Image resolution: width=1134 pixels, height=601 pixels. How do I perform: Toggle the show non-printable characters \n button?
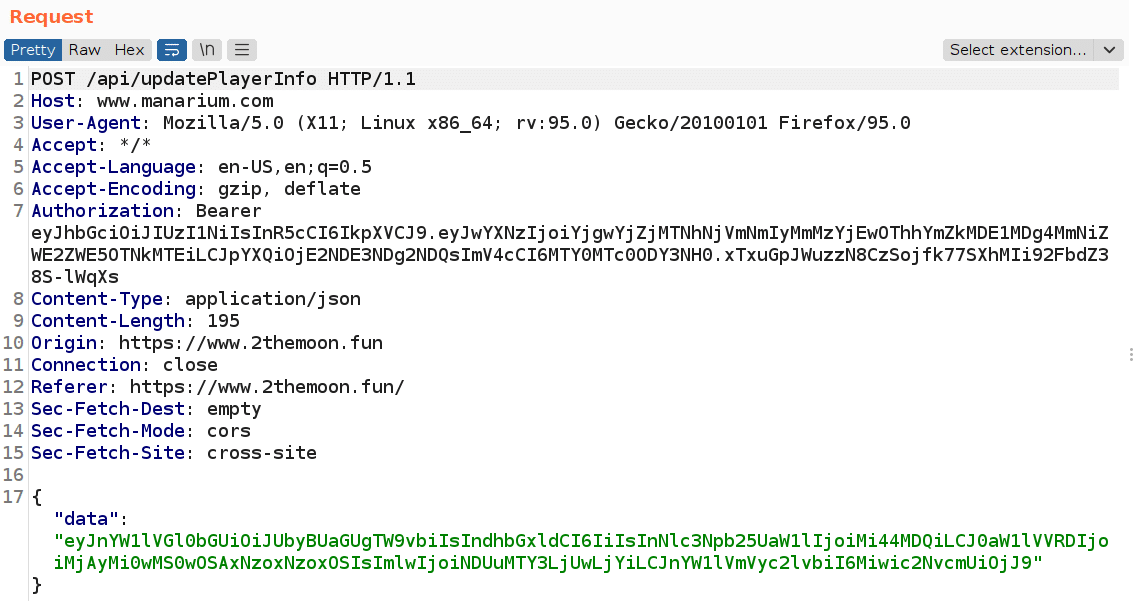point(207,50)
